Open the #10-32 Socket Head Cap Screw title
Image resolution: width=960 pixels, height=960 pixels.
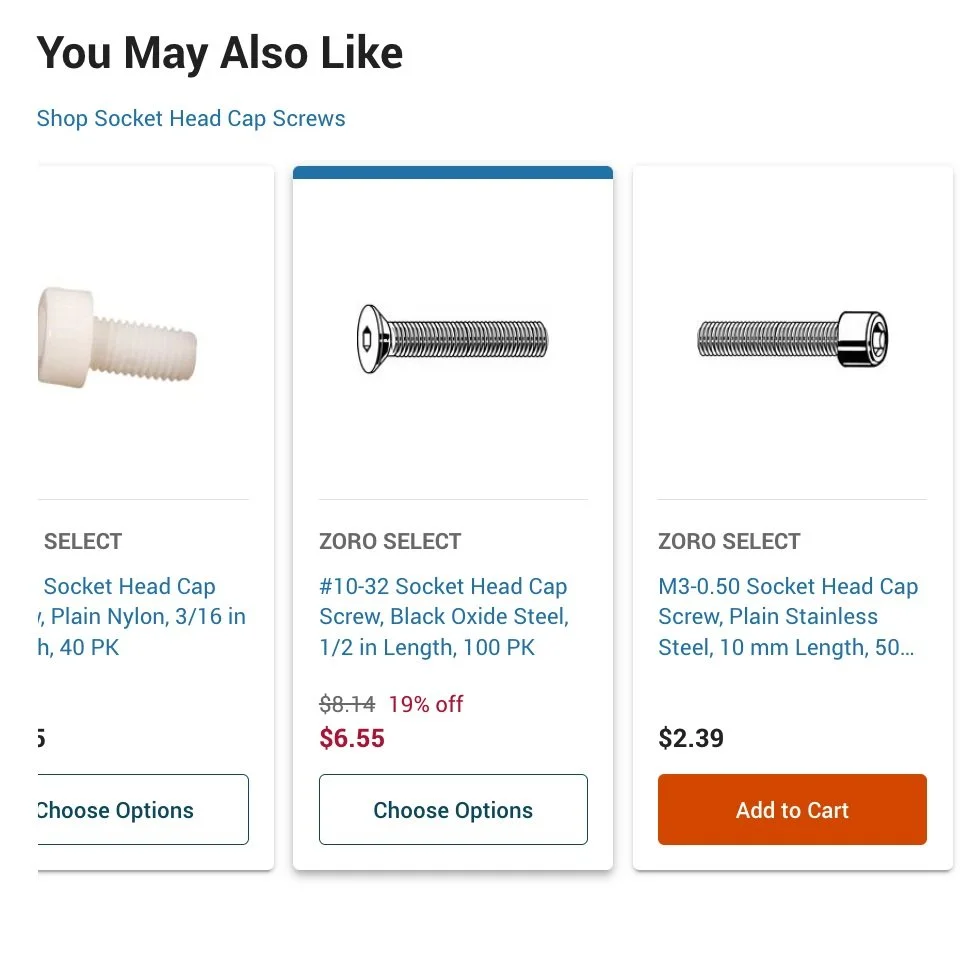[x=443, y=617]
